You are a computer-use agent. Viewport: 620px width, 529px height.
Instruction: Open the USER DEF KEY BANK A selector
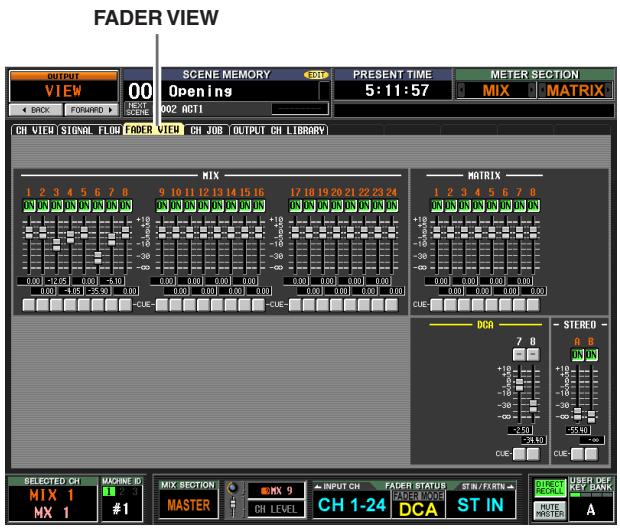pos(590,509)
